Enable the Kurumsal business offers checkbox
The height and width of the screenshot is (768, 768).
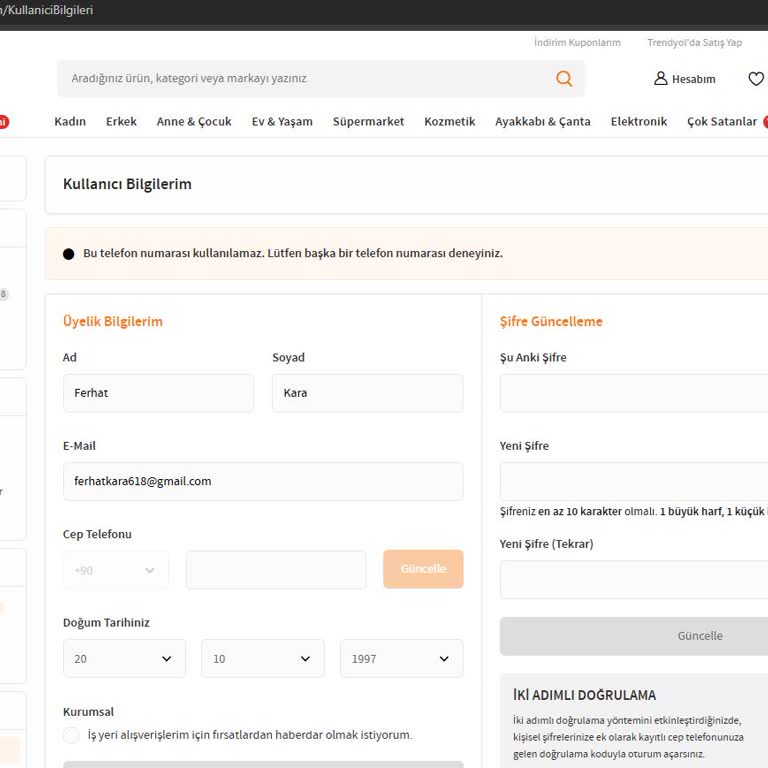pos(71,735)
